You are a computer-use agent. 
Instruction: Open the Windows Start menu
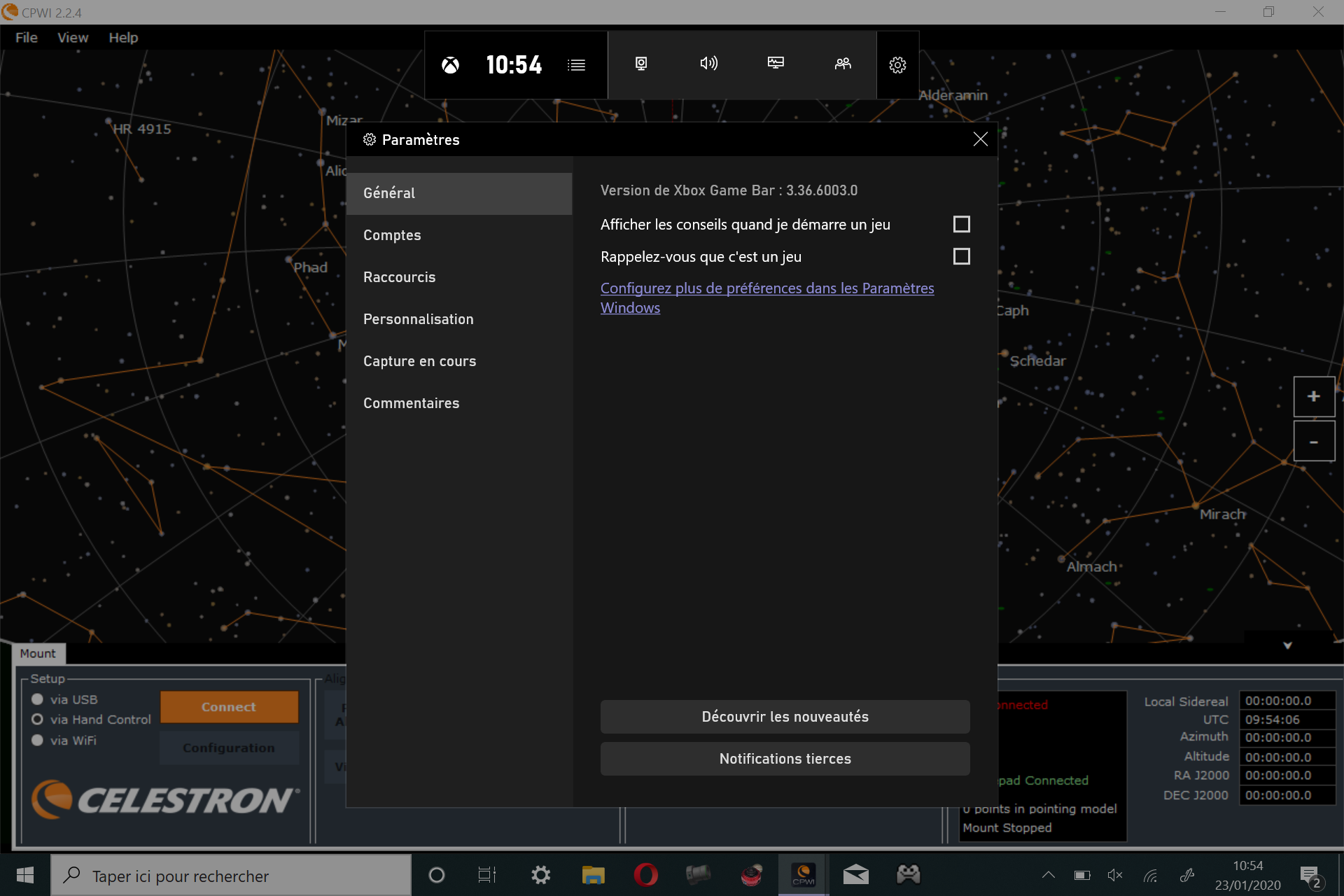point(25,875)
